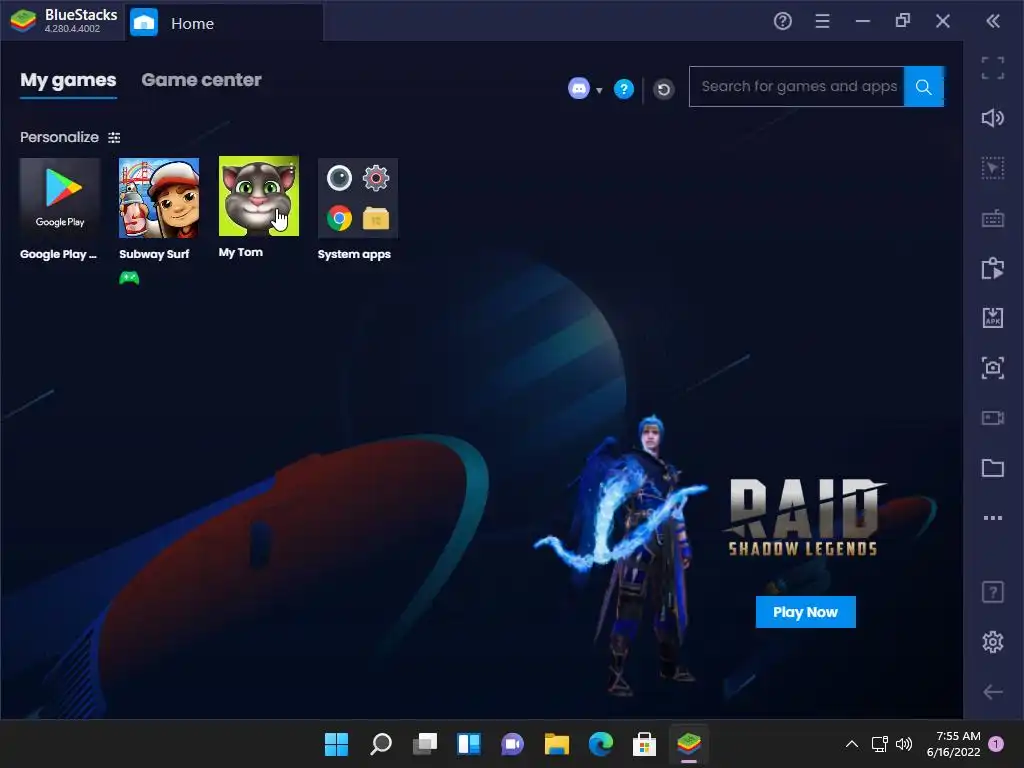Click the screen recorder icon in sidebar

(993, 418)
